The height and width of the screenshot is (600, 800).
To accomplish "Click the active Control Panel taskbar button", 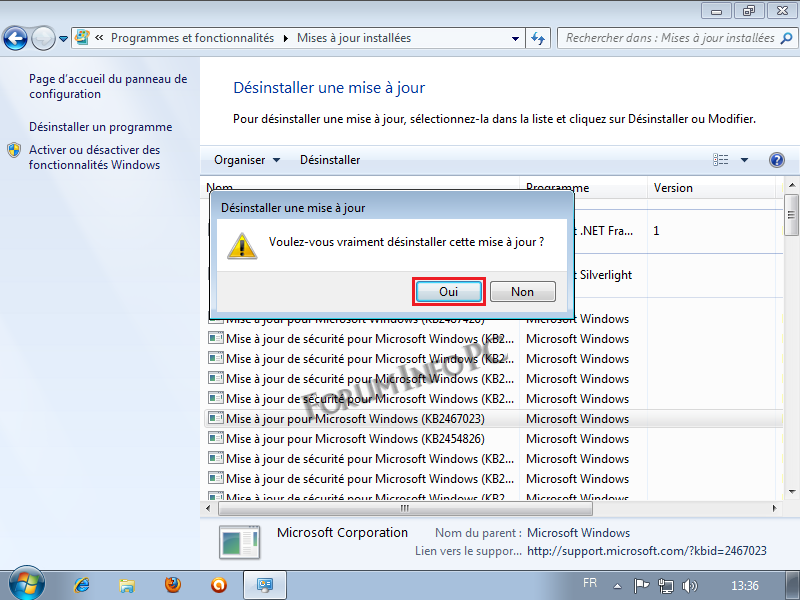I will 265,585.
